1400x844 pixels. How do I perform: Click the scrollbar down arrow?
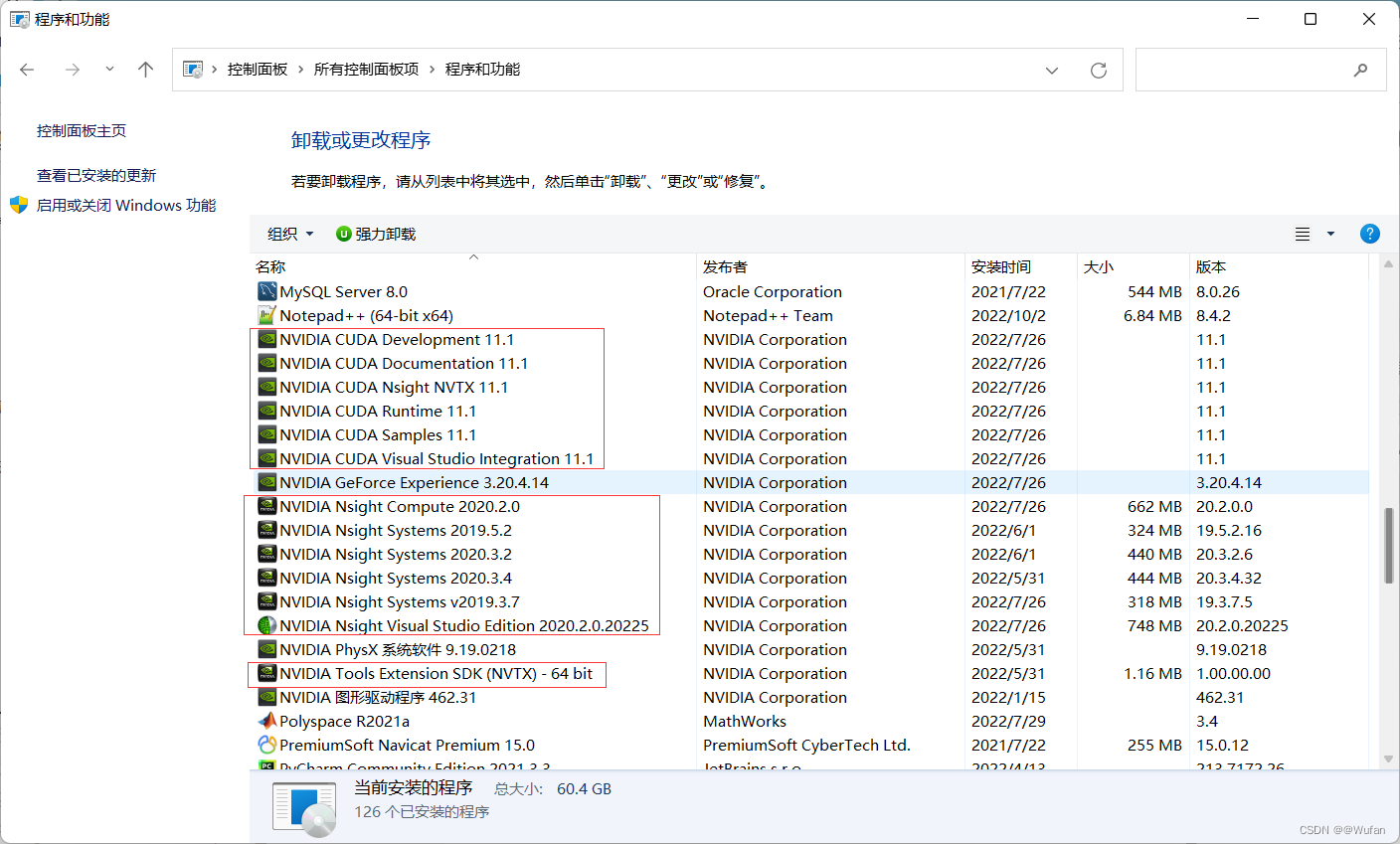coord(1388,760)
